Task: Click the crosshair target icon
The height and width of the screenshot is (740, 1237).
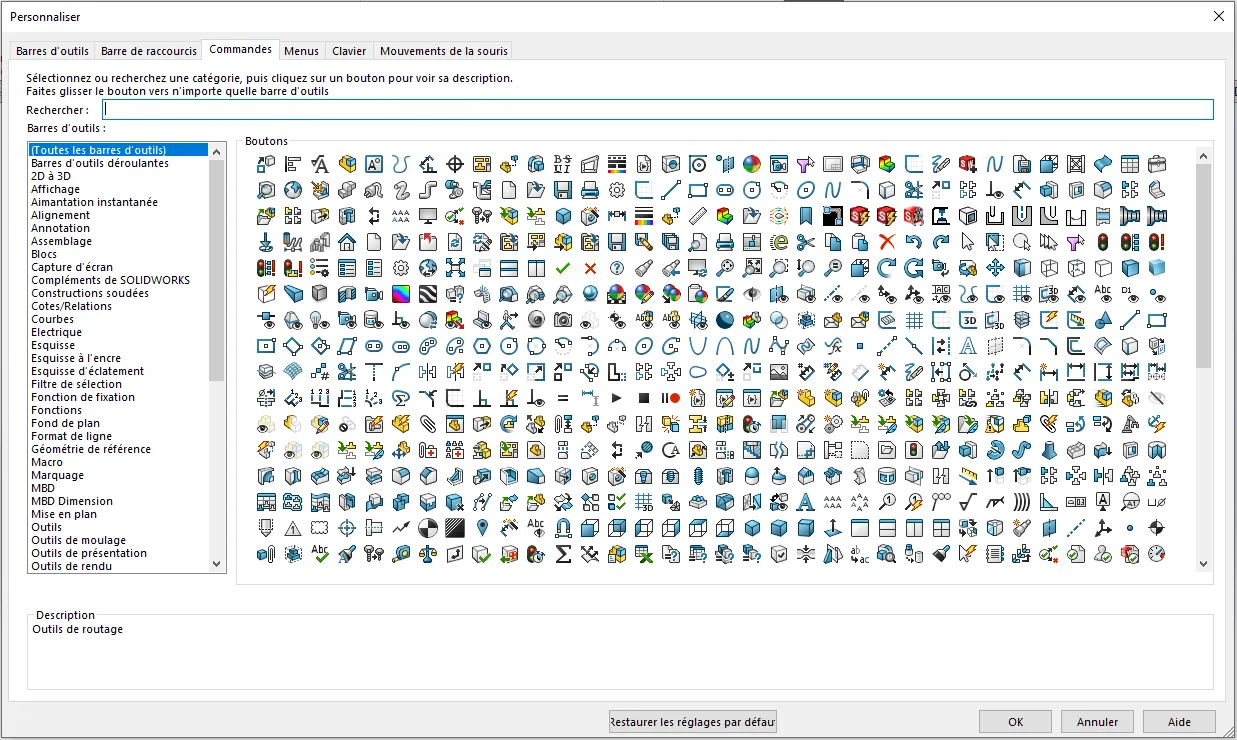Action: [455, 164]
